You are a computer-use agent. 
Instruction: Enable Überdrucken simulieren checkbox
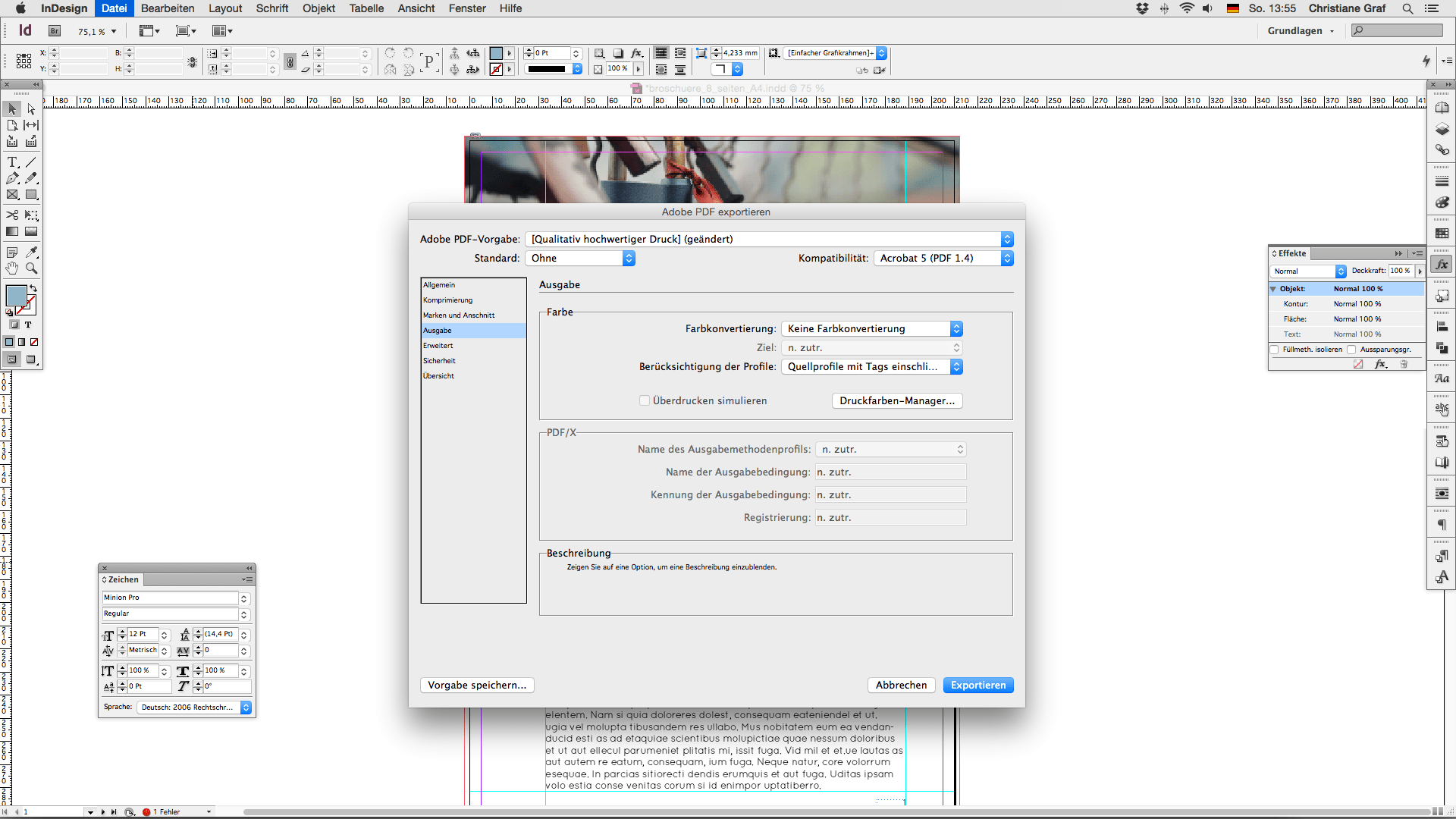(x=645, y=400)
